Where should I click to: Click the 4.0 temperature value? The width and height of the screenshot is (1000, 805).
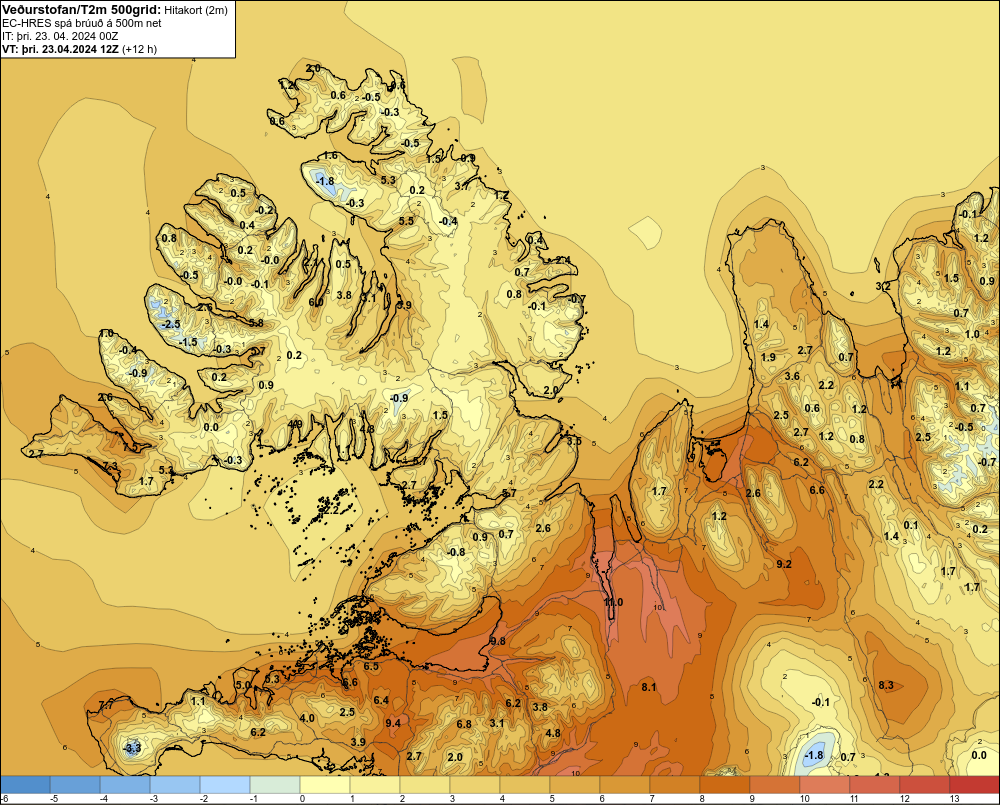(307, 718)
